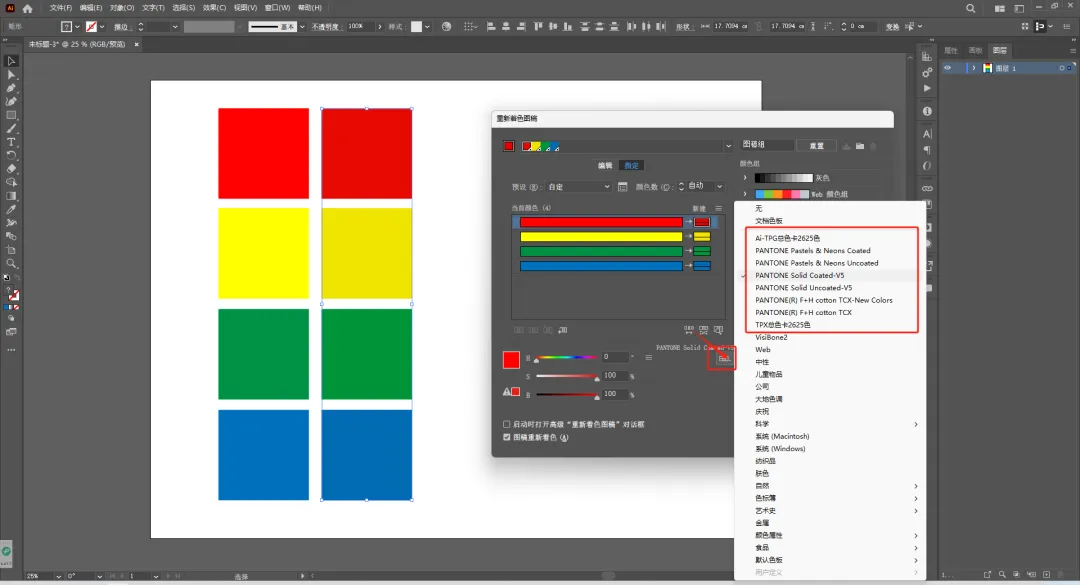Click the horizontal align center icon
The height and width of the screenshot is (585, 1080).
coord(506,26)
